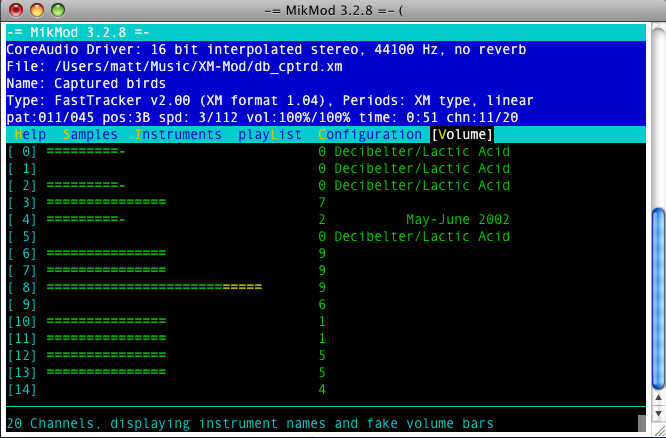Click channel [ 2] label
The image size is (666, 438).
tap(23, 186)
